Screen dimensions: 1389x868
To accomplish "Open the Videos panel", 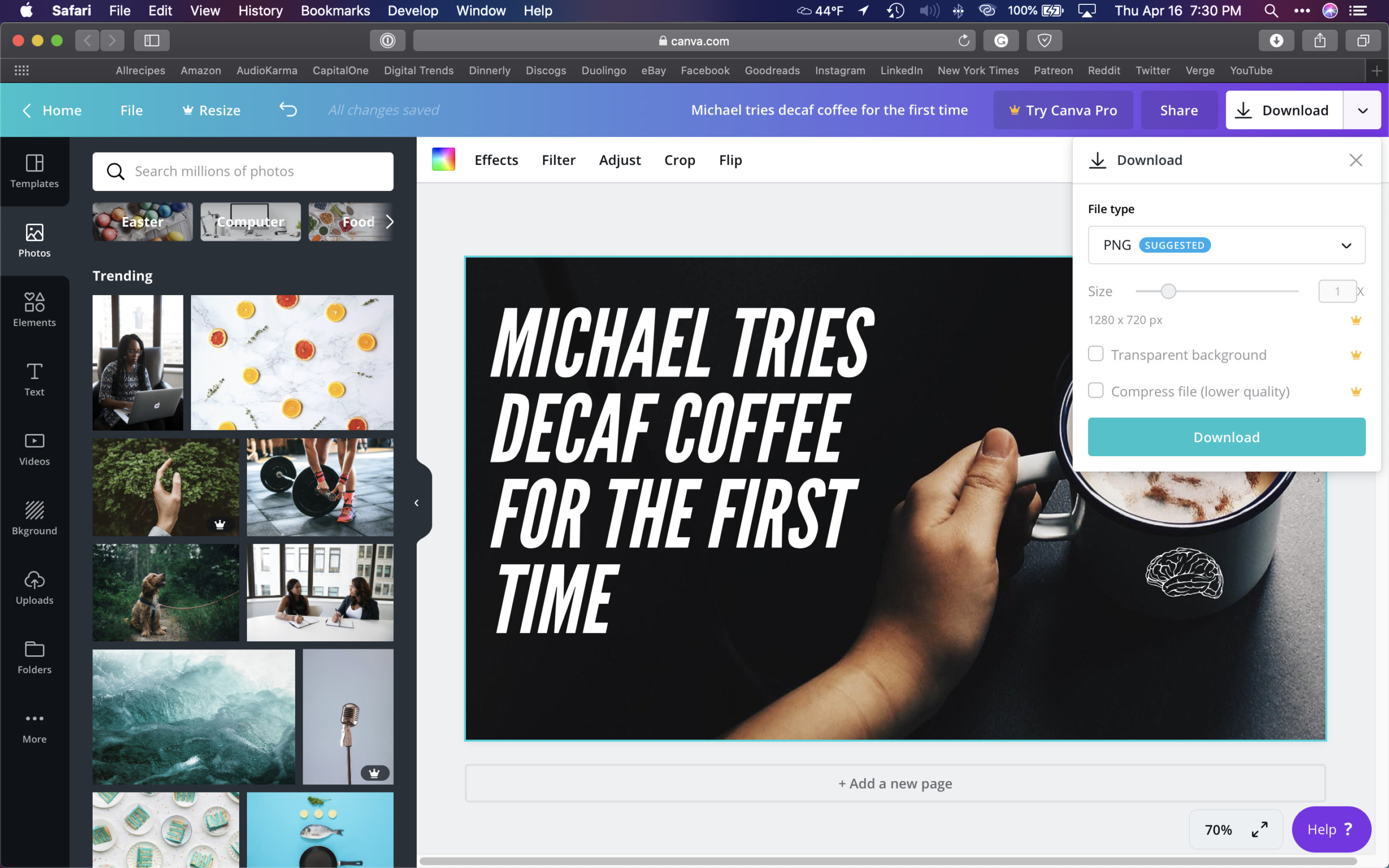I will 34,449.
